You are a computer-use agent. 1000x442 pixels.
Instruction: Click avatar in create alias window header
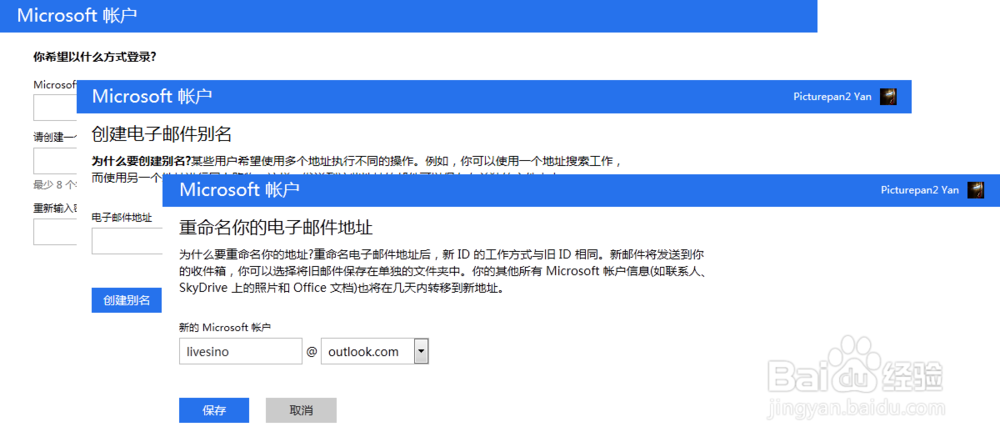tap(888, 96)
